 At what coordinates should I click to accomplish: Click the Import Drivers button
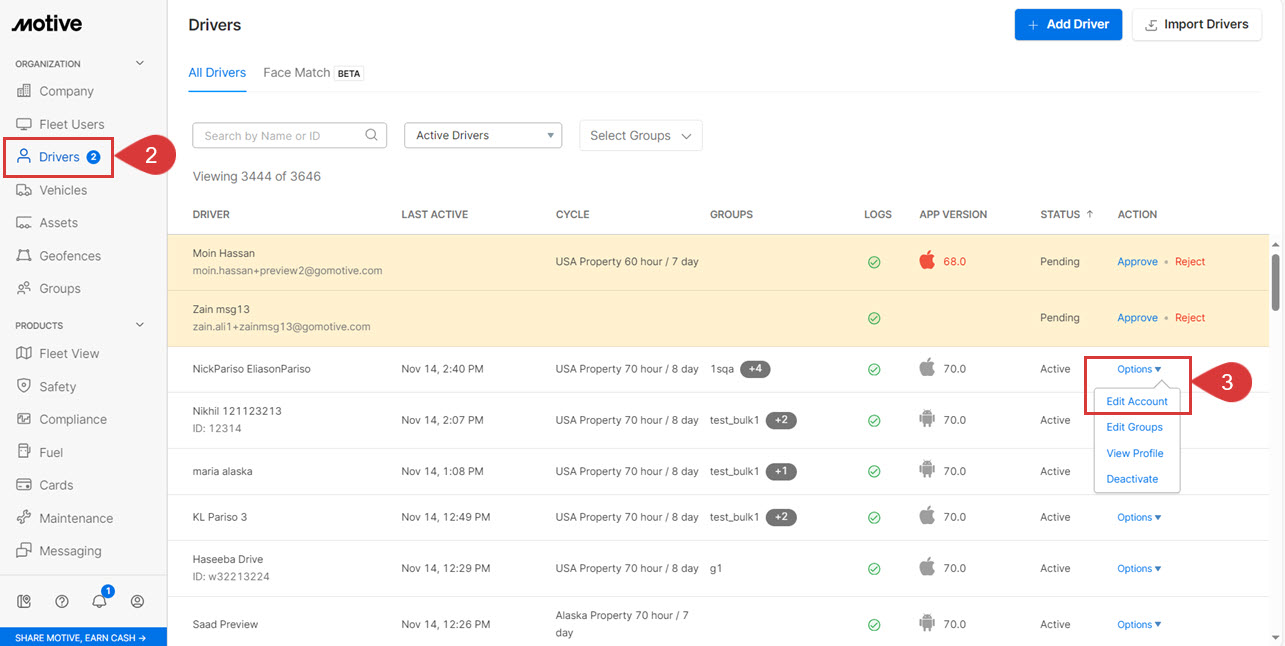click(1196, 24)
